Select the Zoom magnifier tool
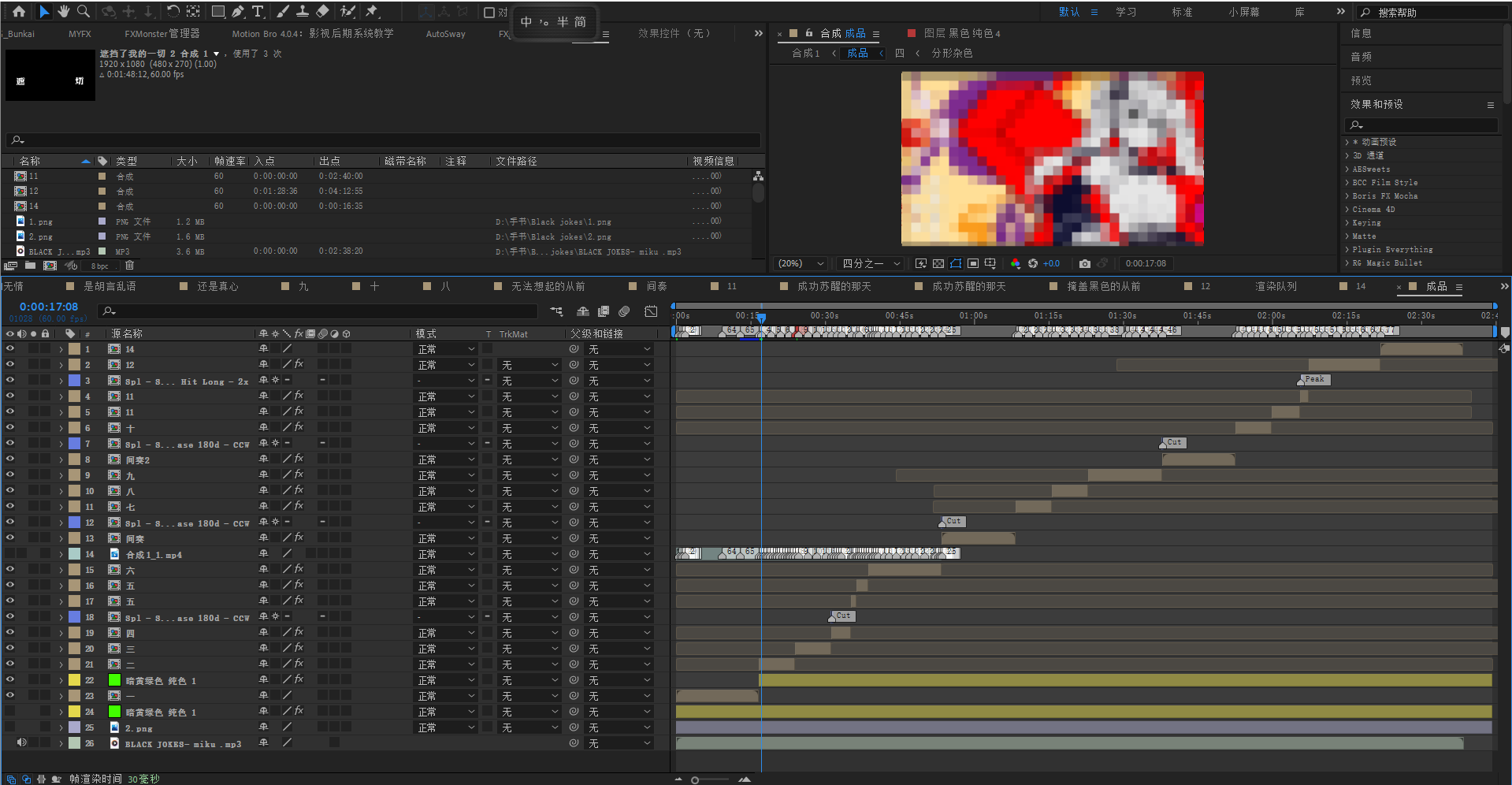 click(x=84, y=11)
